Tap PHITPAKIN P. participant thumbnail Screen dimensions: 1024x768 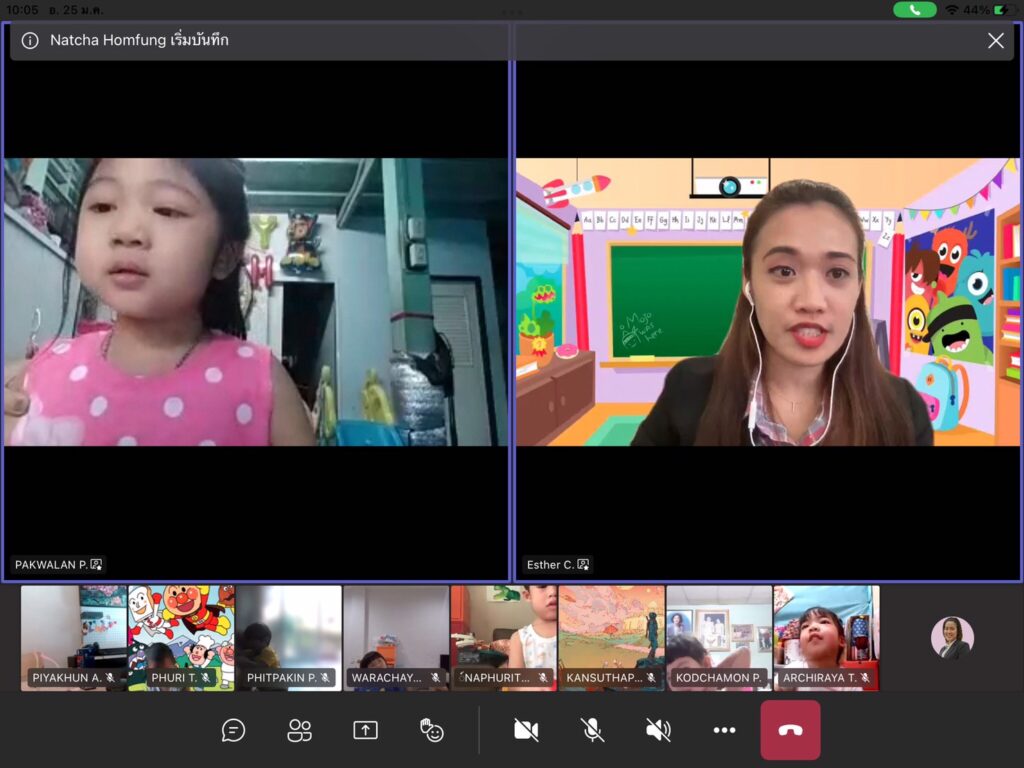click(289, 638)
